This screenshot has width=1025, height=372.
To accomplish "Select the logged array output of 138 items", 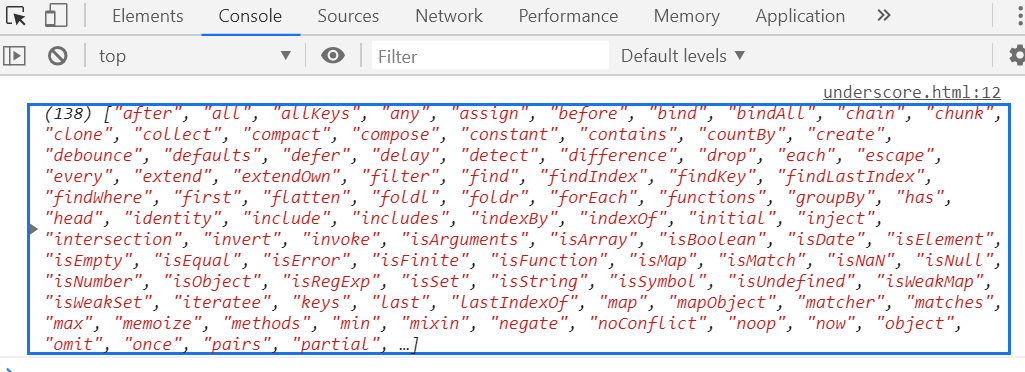I will [519, 229].
